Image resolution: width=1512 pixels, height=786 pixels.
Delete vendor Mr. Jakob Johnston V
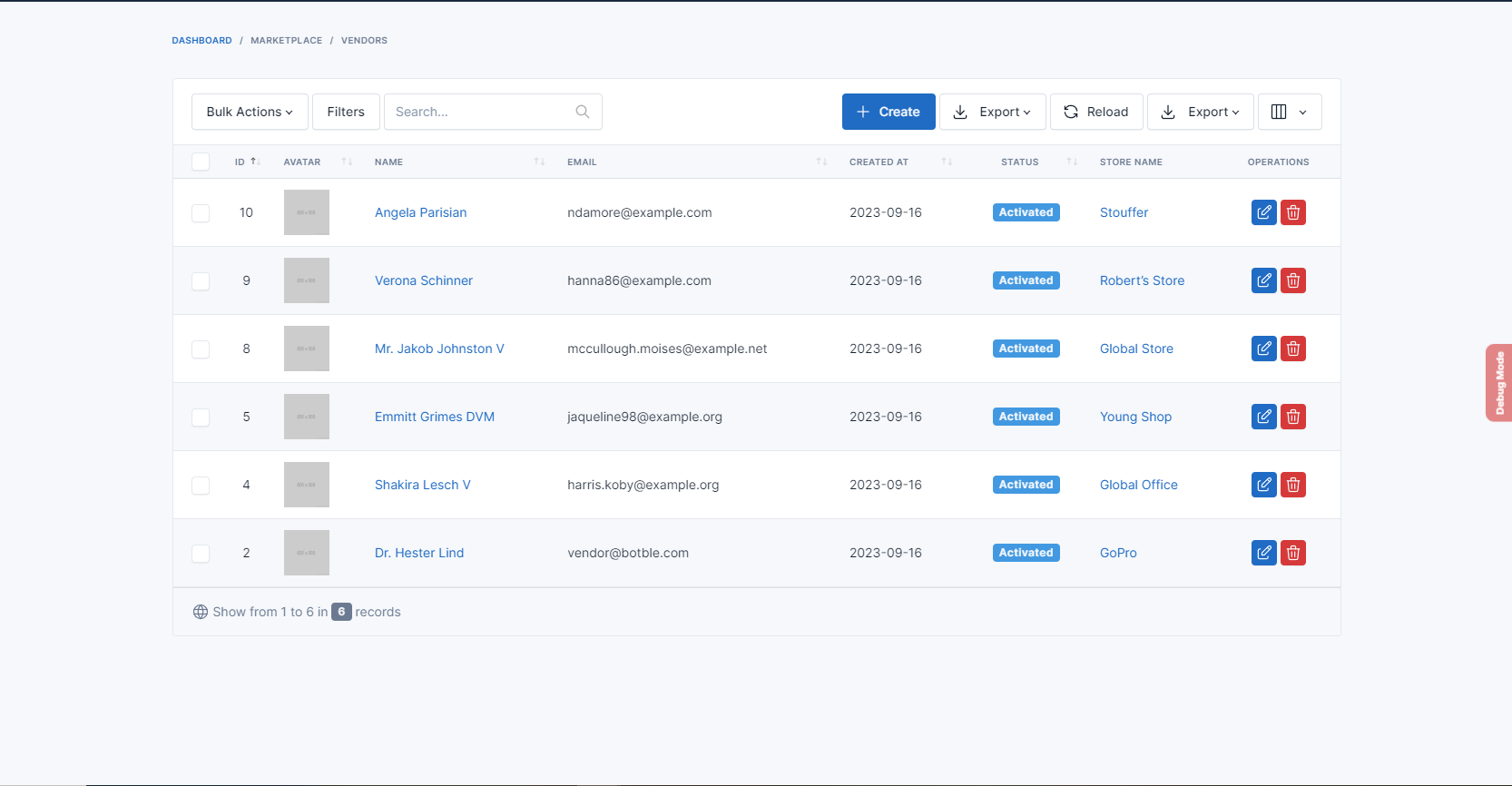point(1293,349)
